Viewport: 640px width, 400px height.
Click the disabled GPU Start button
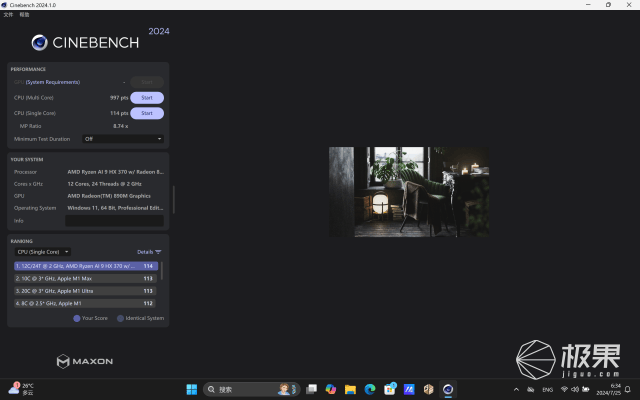[x=147, y=82]
